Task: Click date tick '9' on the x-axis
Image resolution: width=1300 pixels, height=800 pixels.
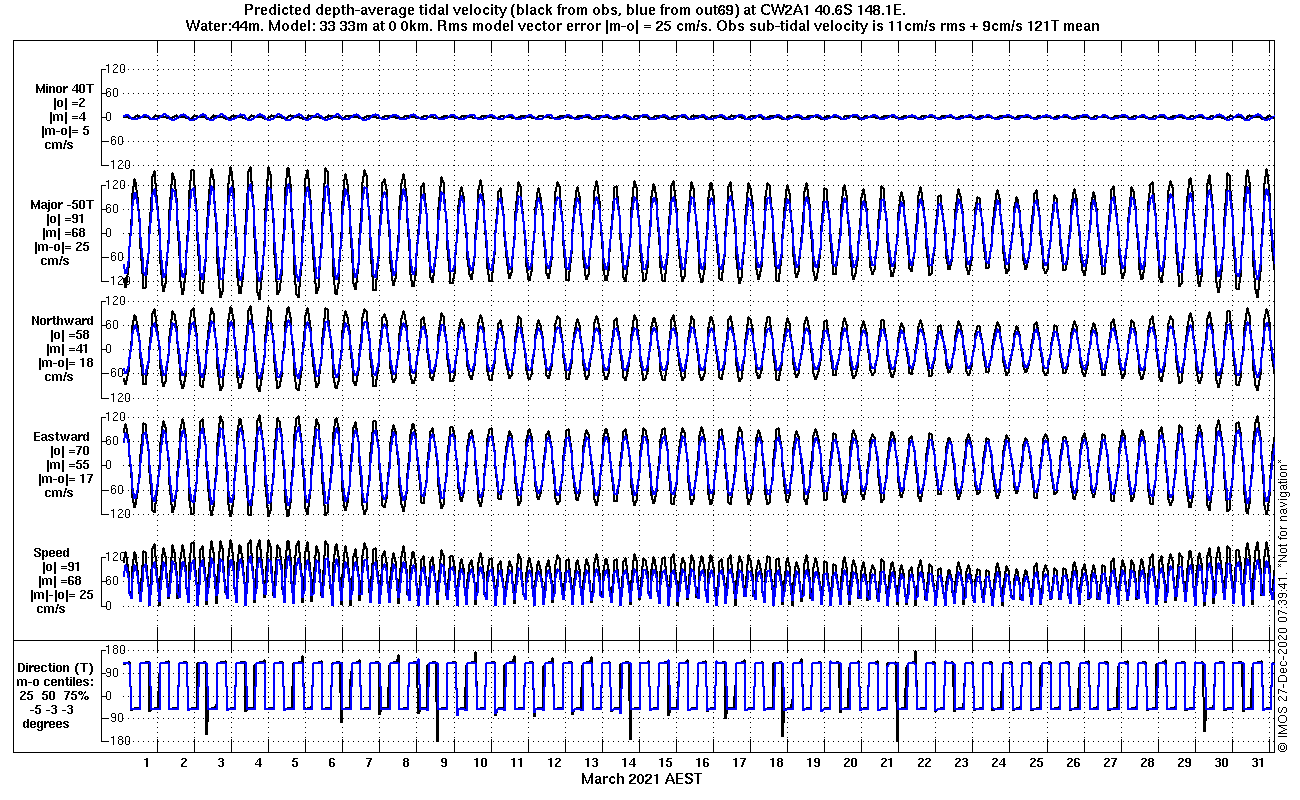Action: pyautogui.click(x=443, y=763)
